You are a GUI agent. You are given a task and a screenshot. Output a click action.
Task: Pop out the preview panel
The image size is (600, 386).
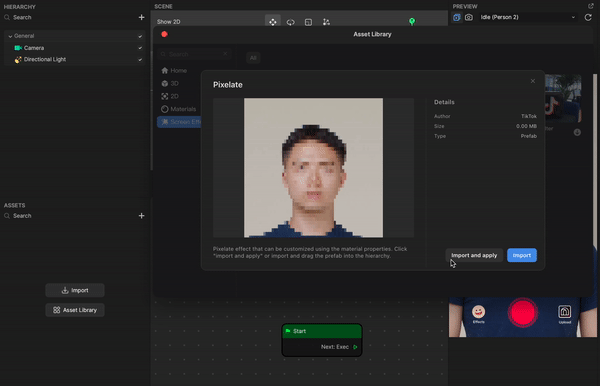pos(590,6)
